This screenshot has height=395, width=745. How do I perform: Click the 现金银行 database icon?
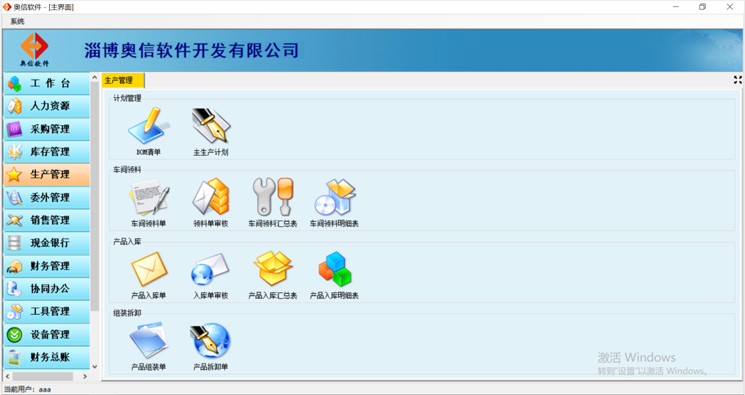pyautogui.click(x=14, y=243)
